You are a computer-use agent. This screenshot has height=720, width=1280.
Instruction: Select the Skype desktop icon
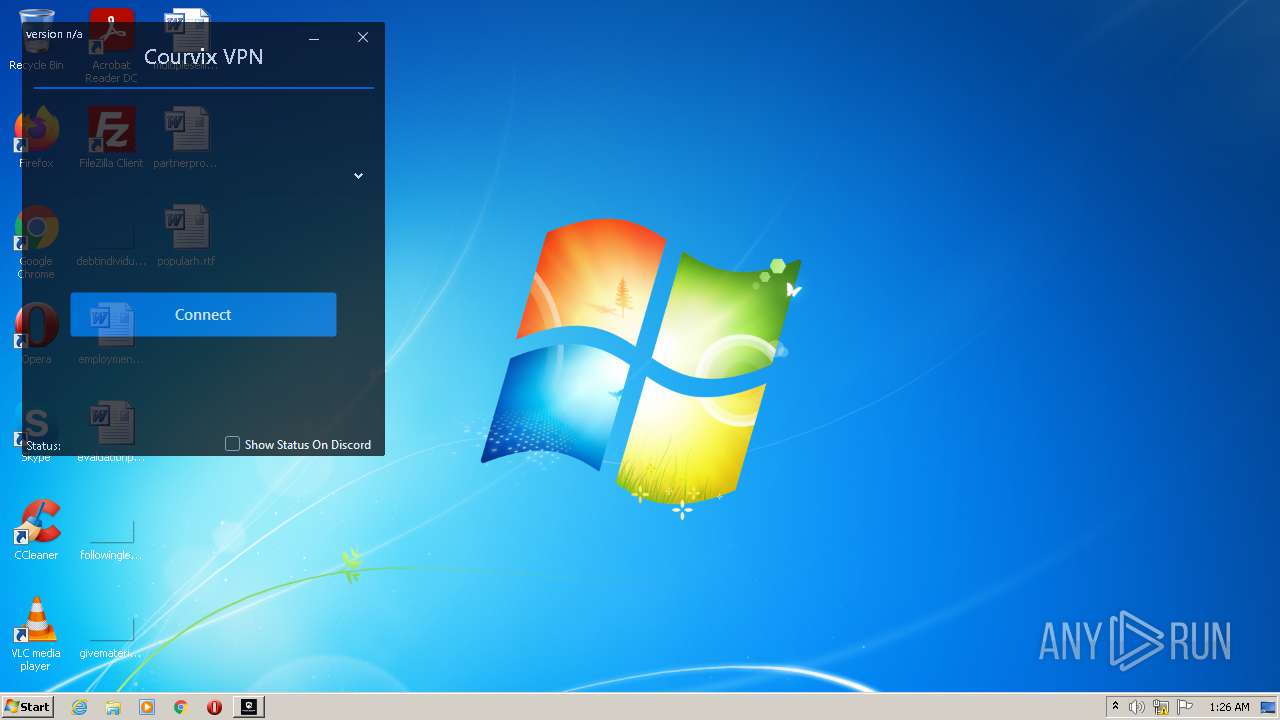[x=36, y=433]
